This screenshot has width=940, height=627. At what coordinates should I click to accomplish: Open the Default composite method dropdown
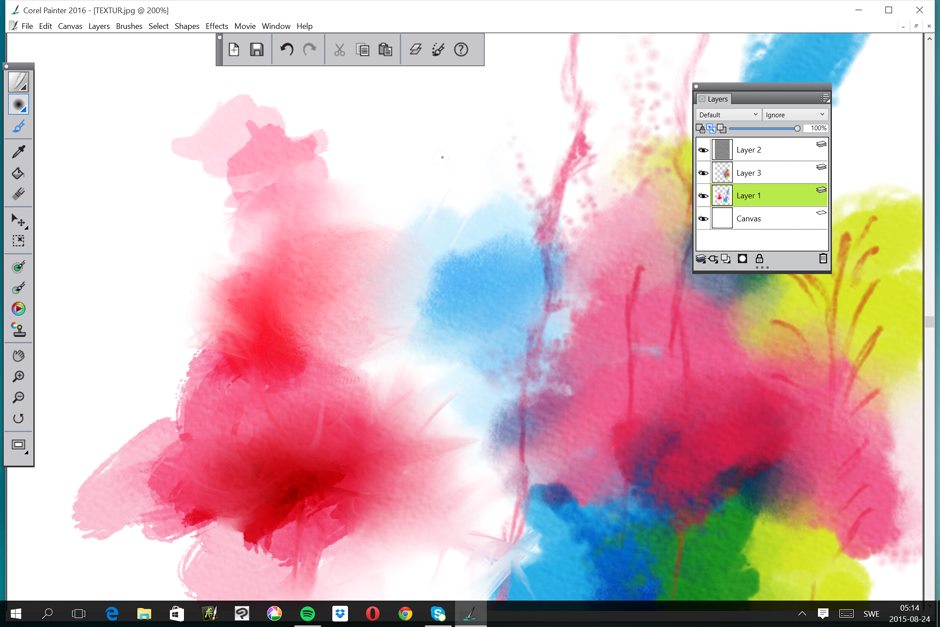tap(728, 114)
